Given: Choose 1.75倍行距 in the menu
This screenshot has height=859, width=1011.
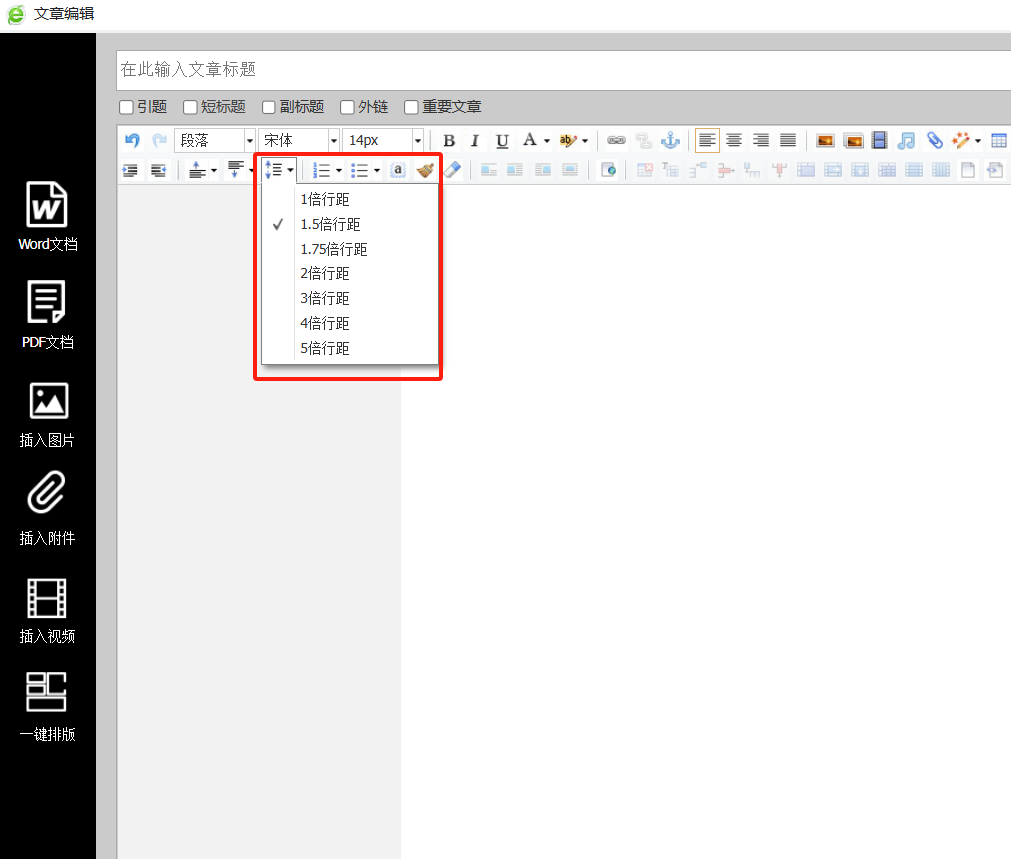Looking at the screenshot, I should [333, 249].
